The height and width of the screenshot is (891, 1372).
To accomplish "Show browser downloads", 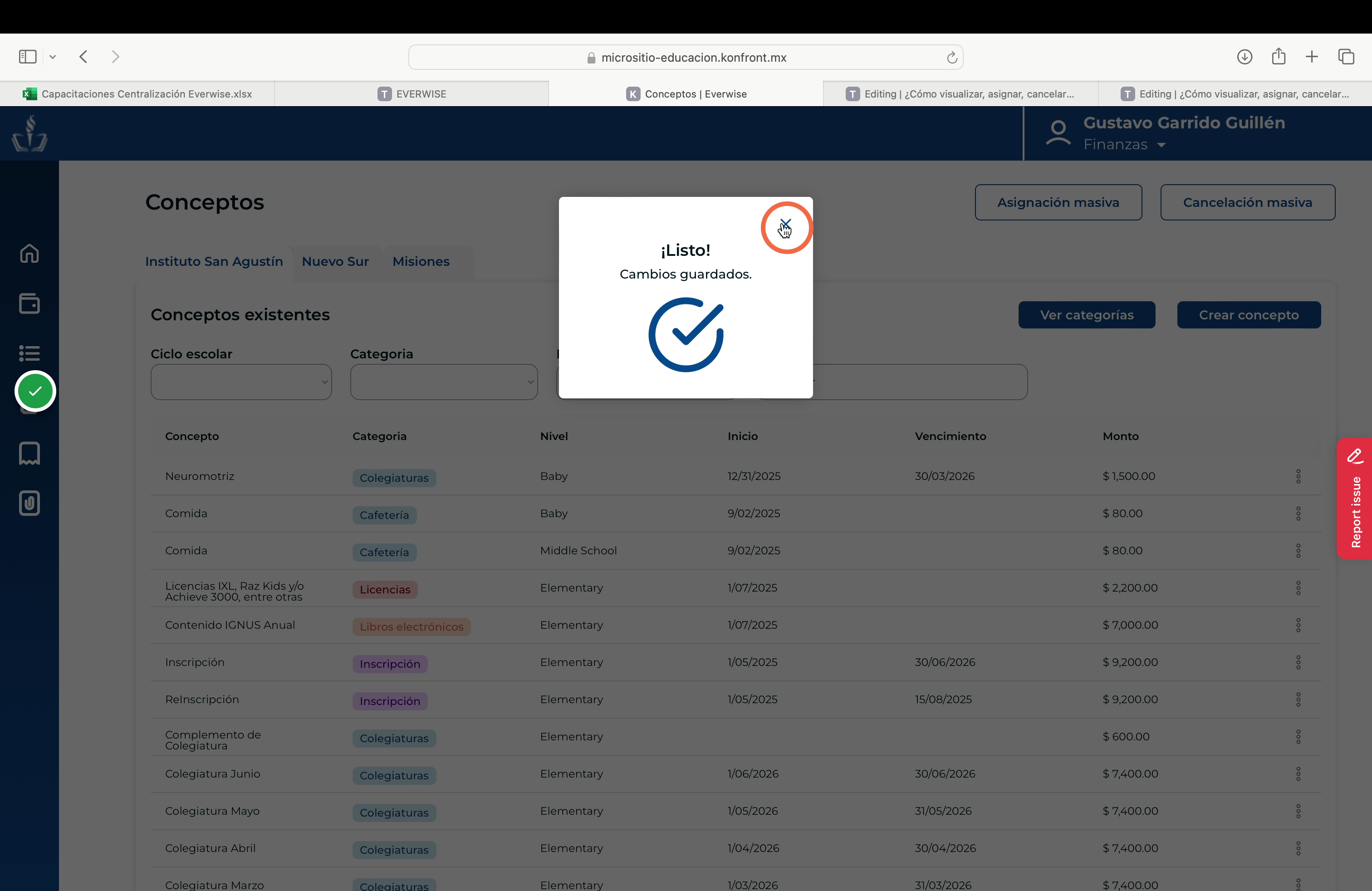I will pyautogui.click(x=1245, y=56).
